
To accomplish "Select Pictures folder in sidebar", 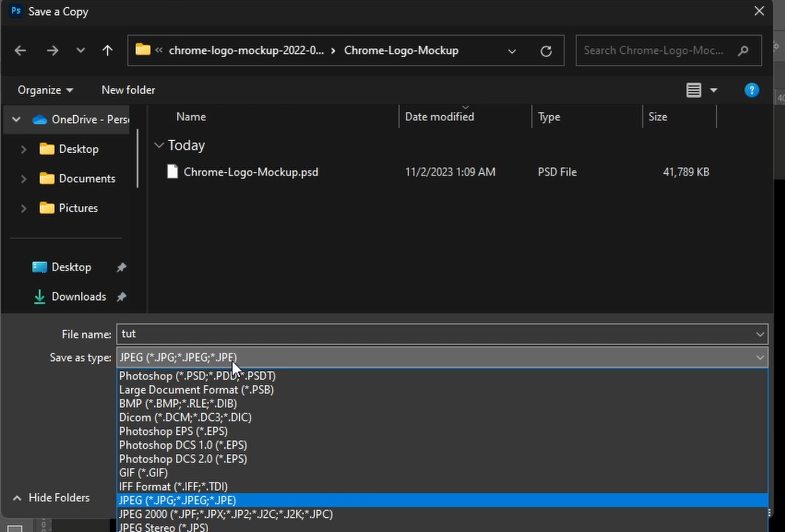I will [x=69, y=208].
